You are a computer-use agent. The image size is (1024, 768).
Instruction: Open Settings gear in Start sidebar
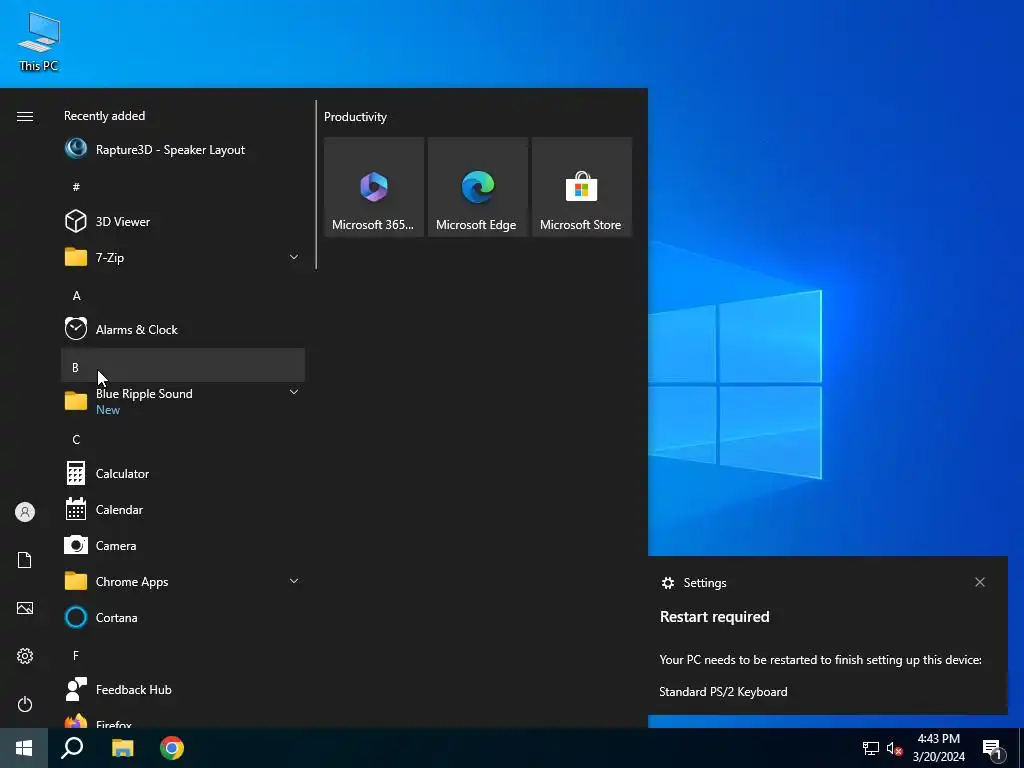point(25,656)
